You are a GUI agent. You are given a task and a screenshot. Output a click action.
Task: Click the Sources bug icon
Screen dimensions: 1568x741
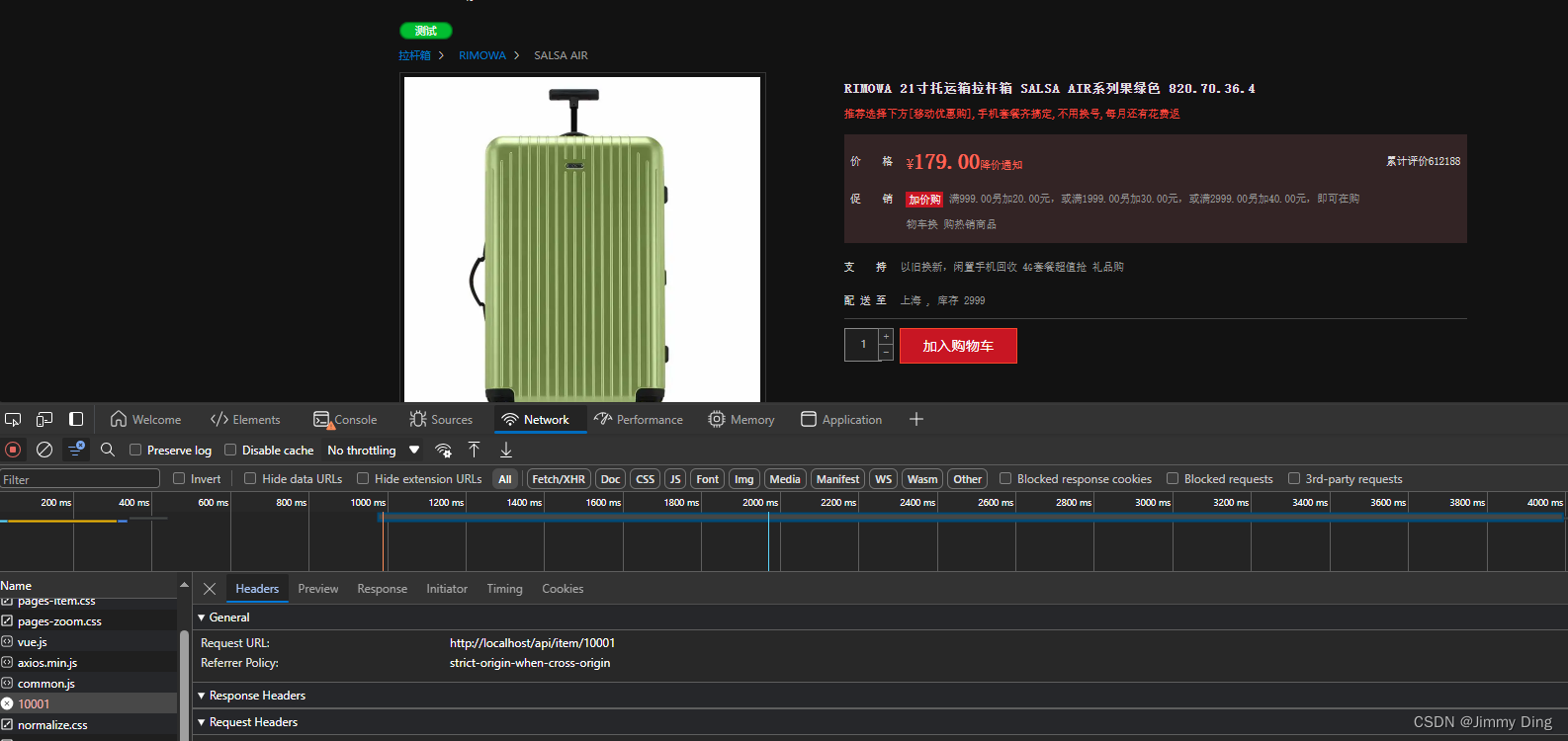(418, 419)
